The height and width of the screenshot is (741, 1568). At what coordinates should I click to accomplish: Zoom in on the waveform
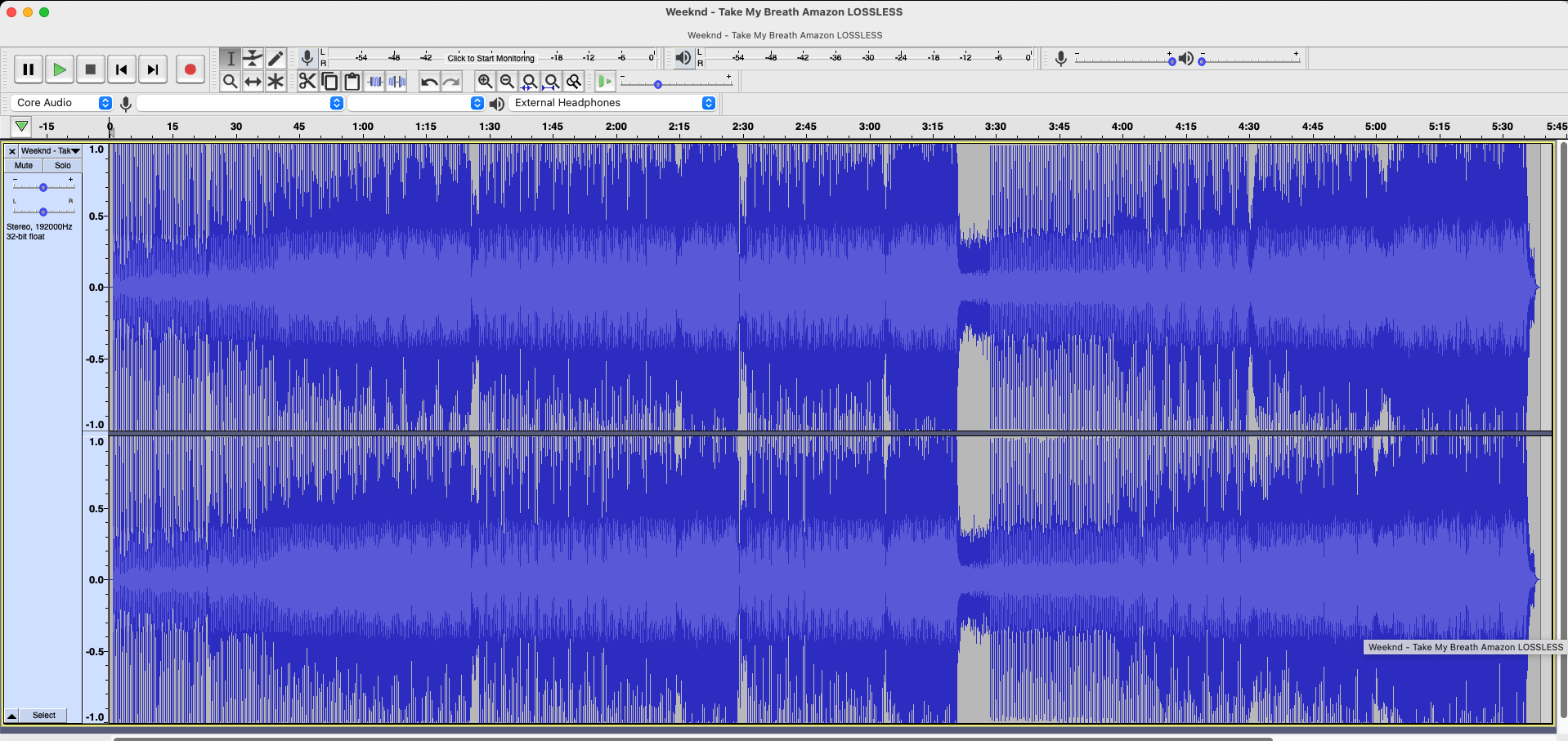point(485,81)
